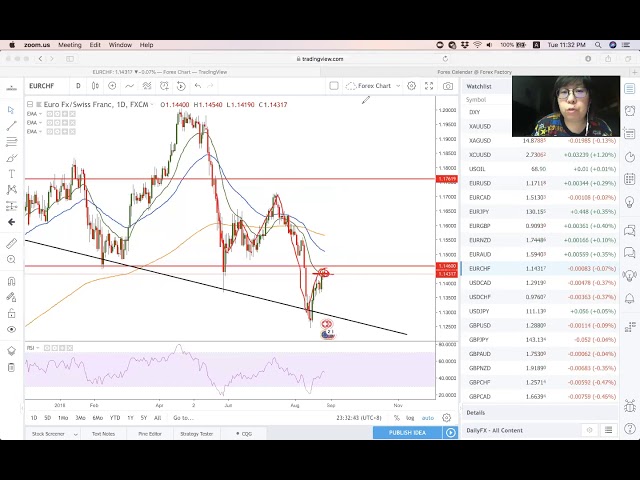This screenshot has height=480, width=640.
Task: Select EURCHF in the watchlist
Action: pyautogui.click(x=480, y=268)
